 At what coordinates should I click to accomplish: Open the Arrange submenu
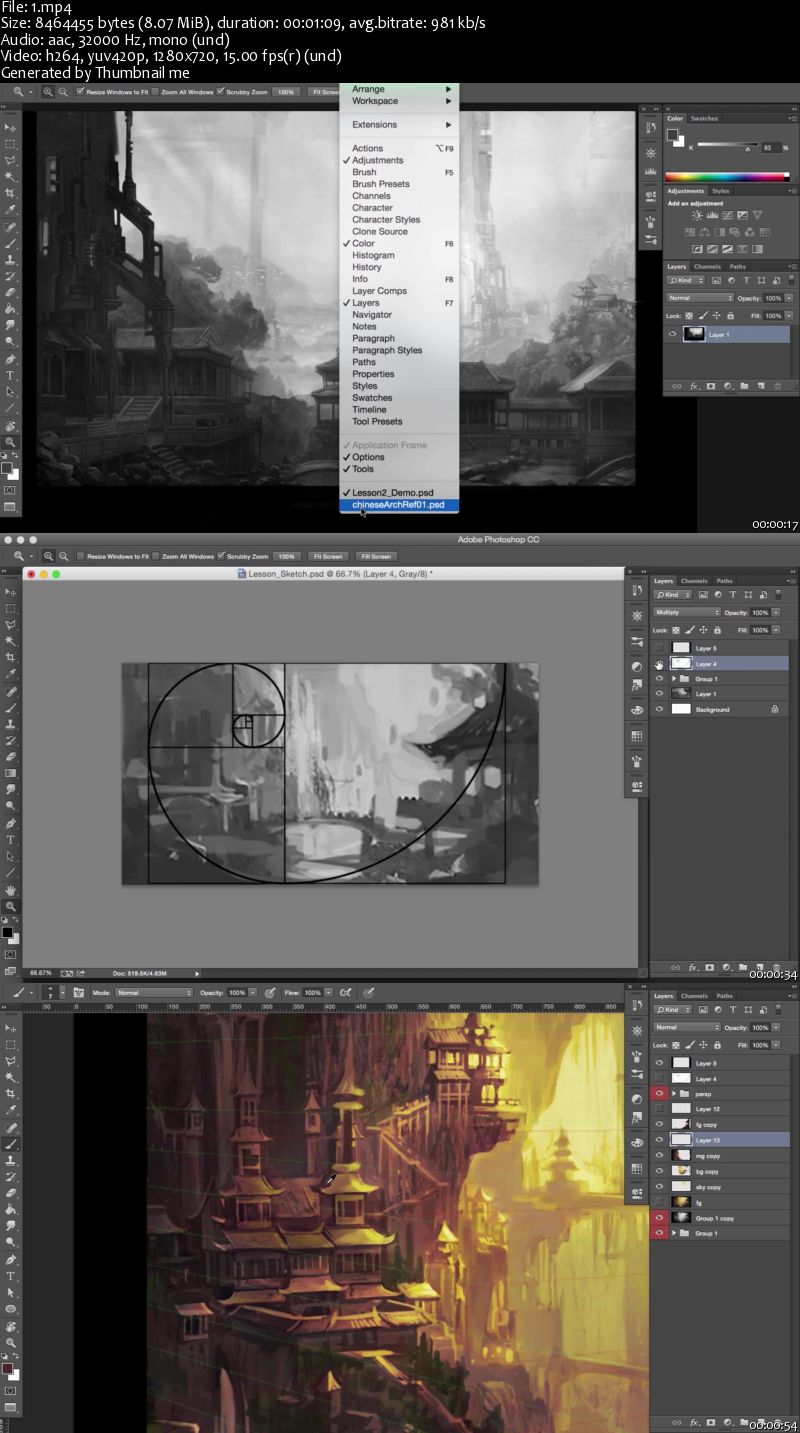pyautogui.click(x=400, y=89)
